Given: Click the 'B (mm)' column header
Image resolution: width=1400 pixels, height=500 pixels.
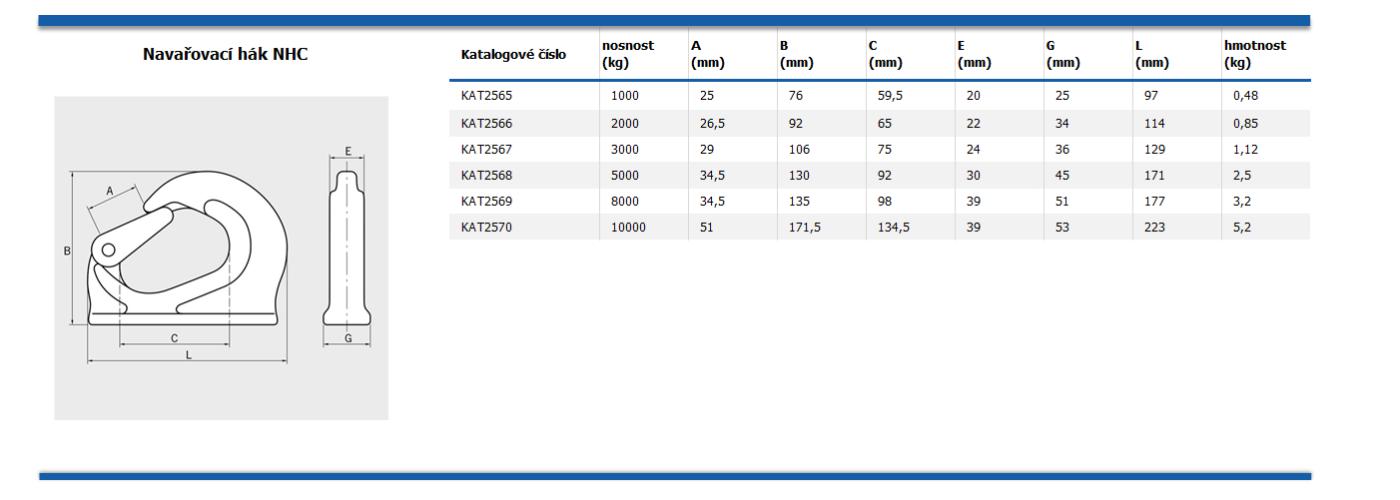Looking at the screenshot, I should tap(796, 54).
